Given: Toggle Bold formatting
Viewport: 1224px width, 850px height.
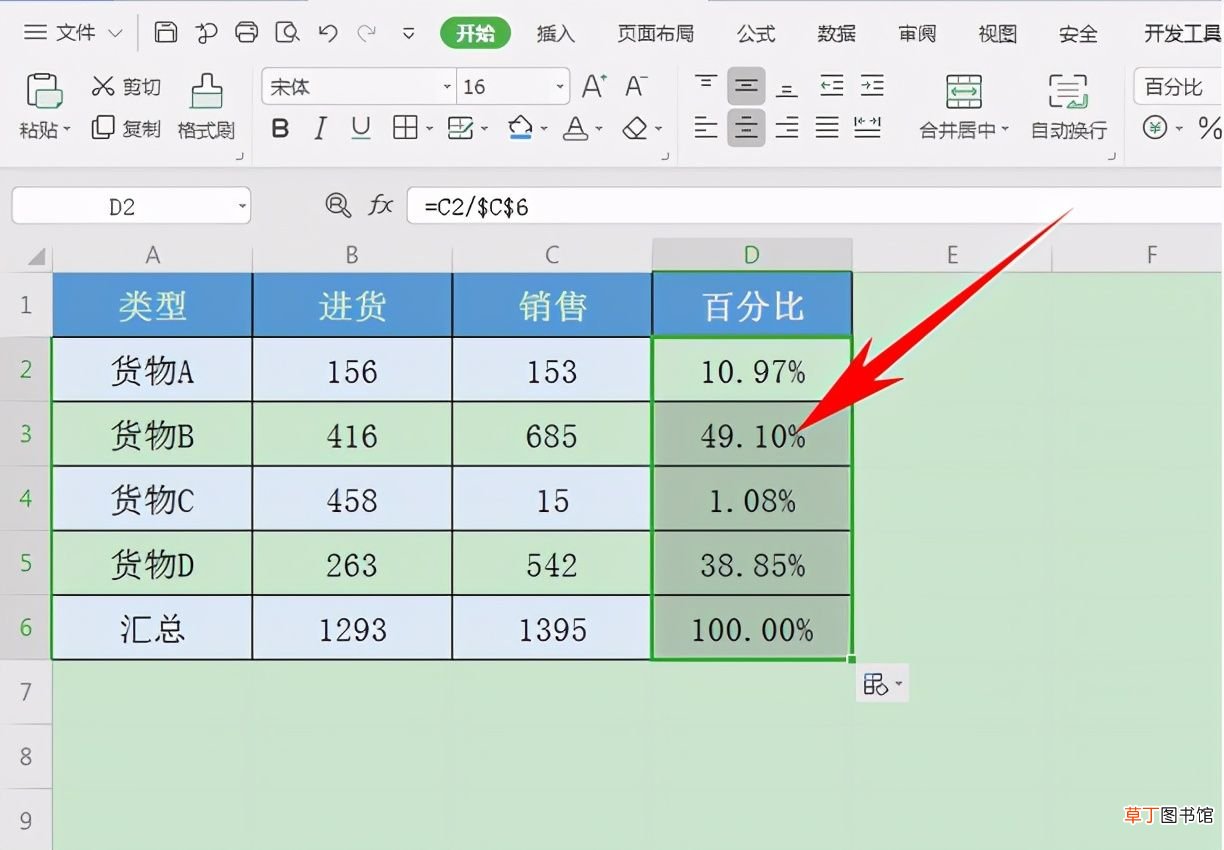Looking at the screenshot, I should (x=281, y=128).
